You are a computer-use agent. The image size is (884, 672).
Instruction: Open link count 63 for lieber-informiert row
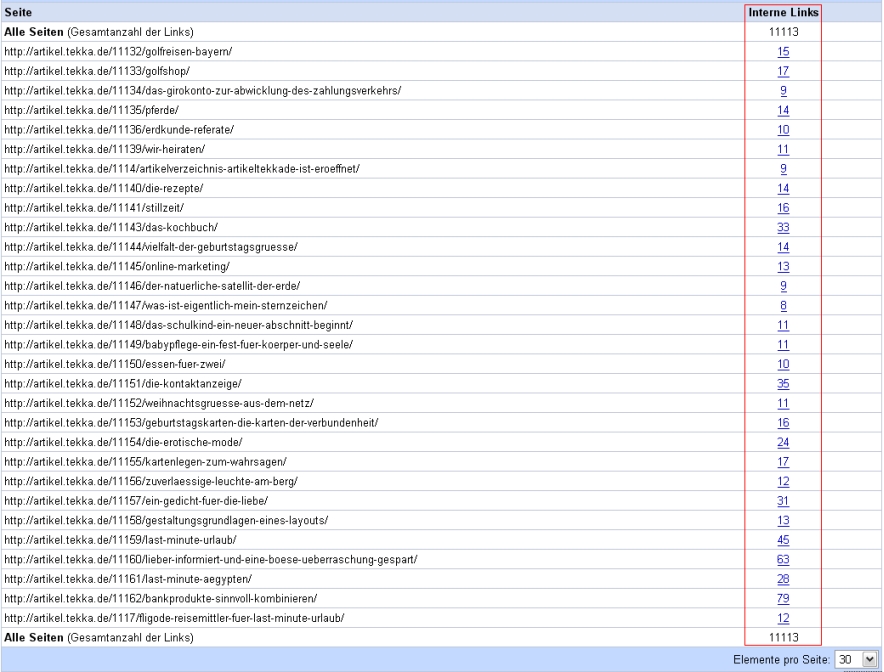(x=783, y=560)
